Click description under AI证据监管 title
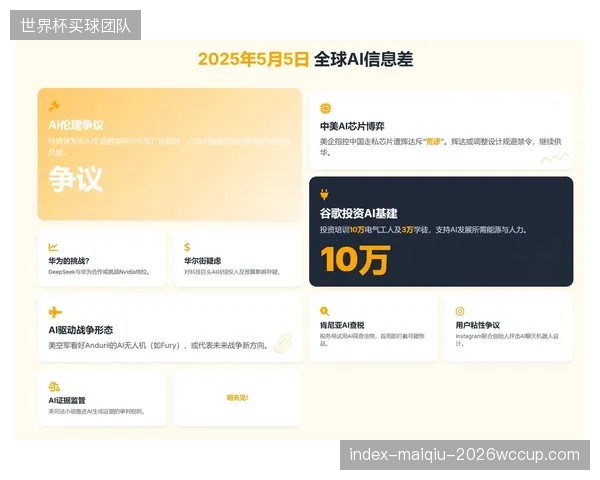 (96, 412)
